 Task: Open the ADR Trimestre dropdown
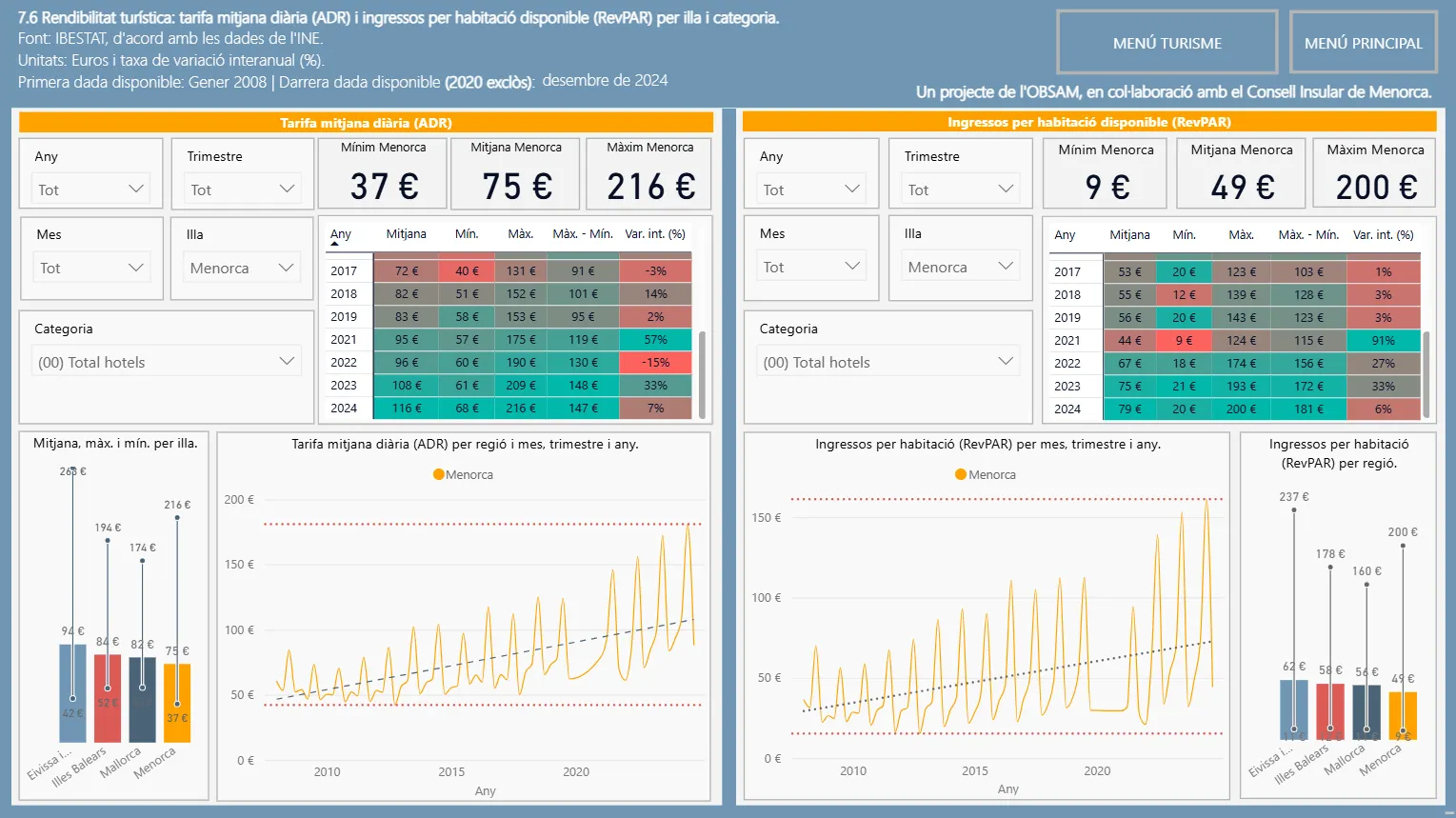[x=243, y=190]
